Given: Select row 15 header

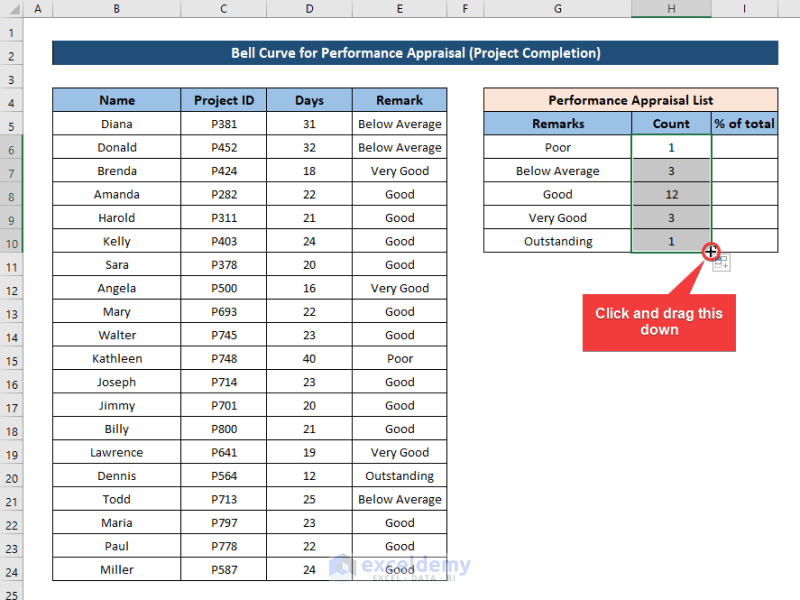Looking at the screenshot, I should point(11,361).
